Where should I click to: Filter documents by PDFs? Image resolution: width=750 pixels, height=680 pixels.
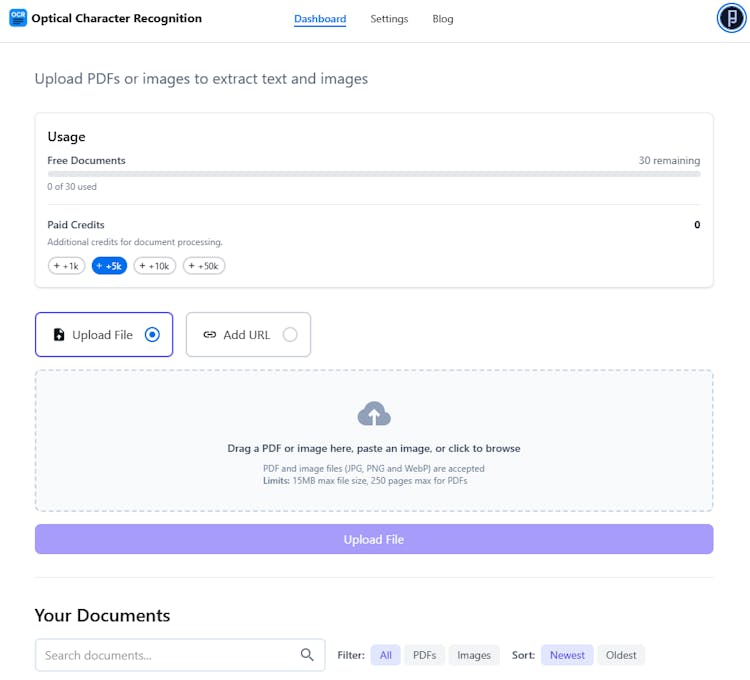click(424, 655)
